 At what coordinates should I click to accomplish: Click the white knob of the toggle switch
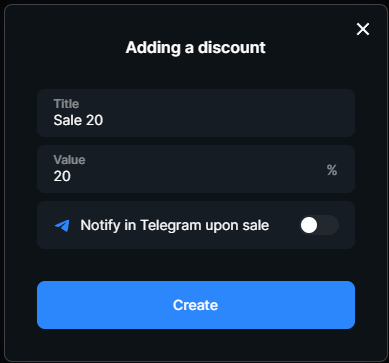click(309, 225)
